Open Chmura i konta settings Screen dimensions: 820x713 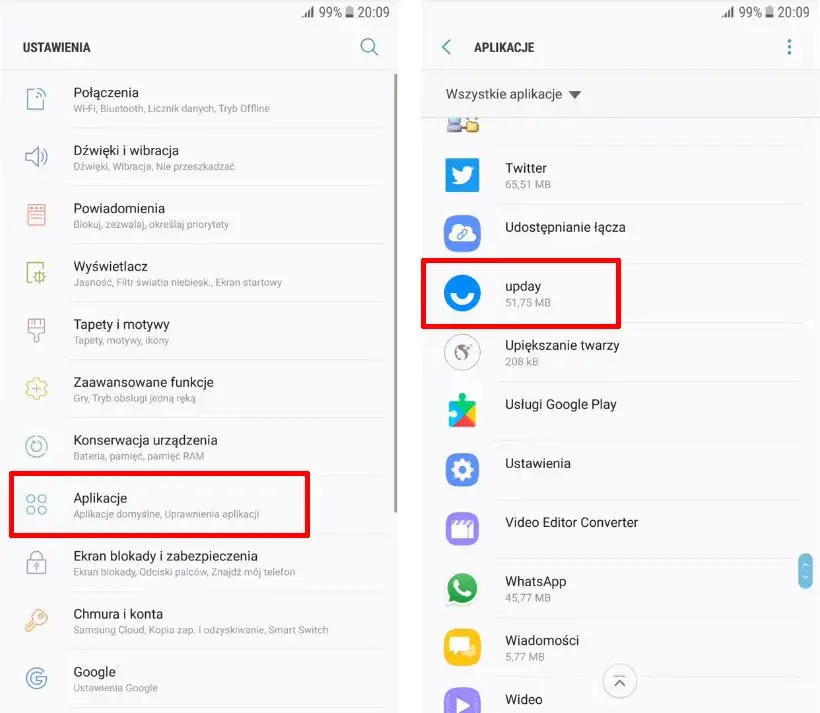199,621
